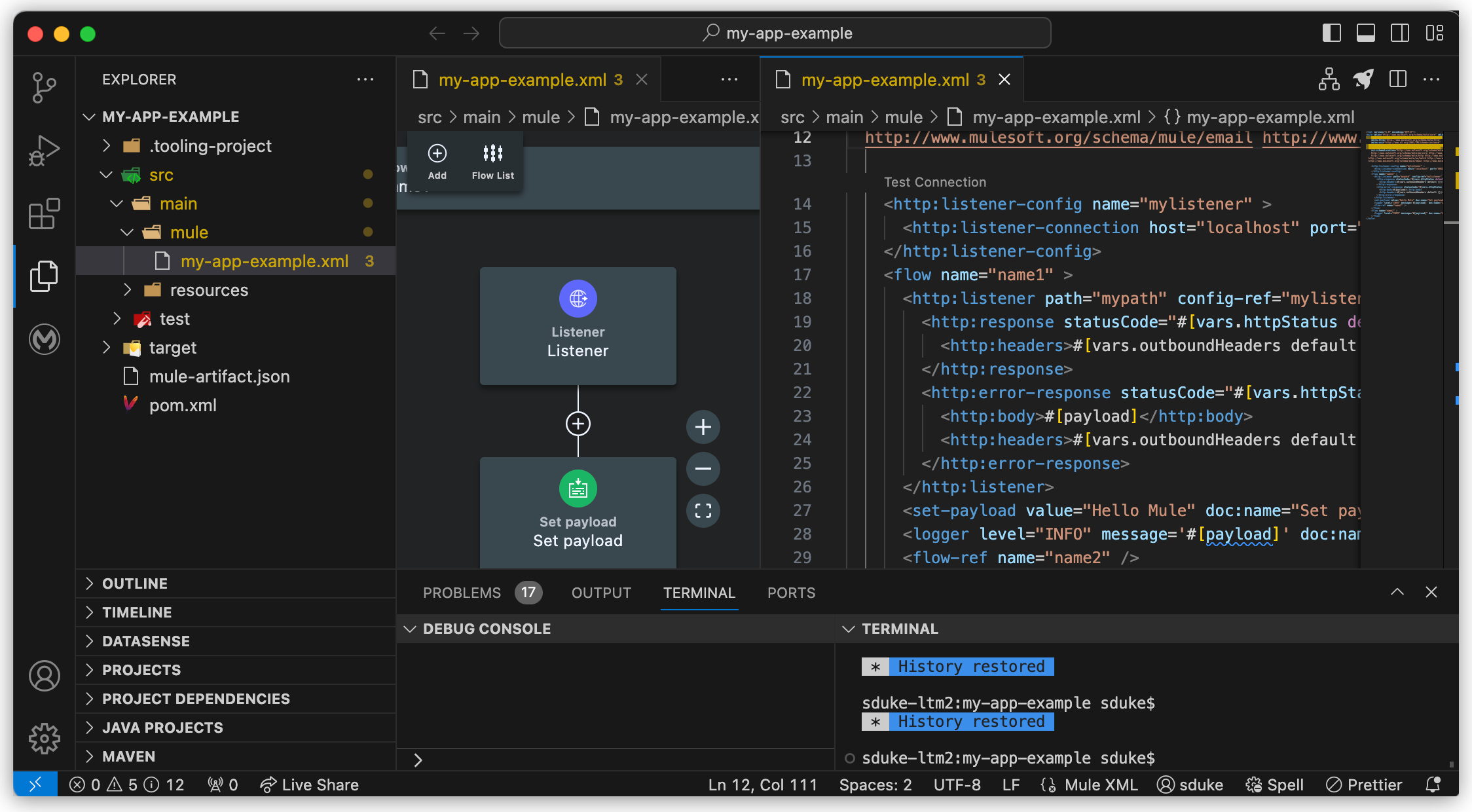
Task: Select the PROBLEMS tab showing 17 issues
Action: [x=476, y=591]
